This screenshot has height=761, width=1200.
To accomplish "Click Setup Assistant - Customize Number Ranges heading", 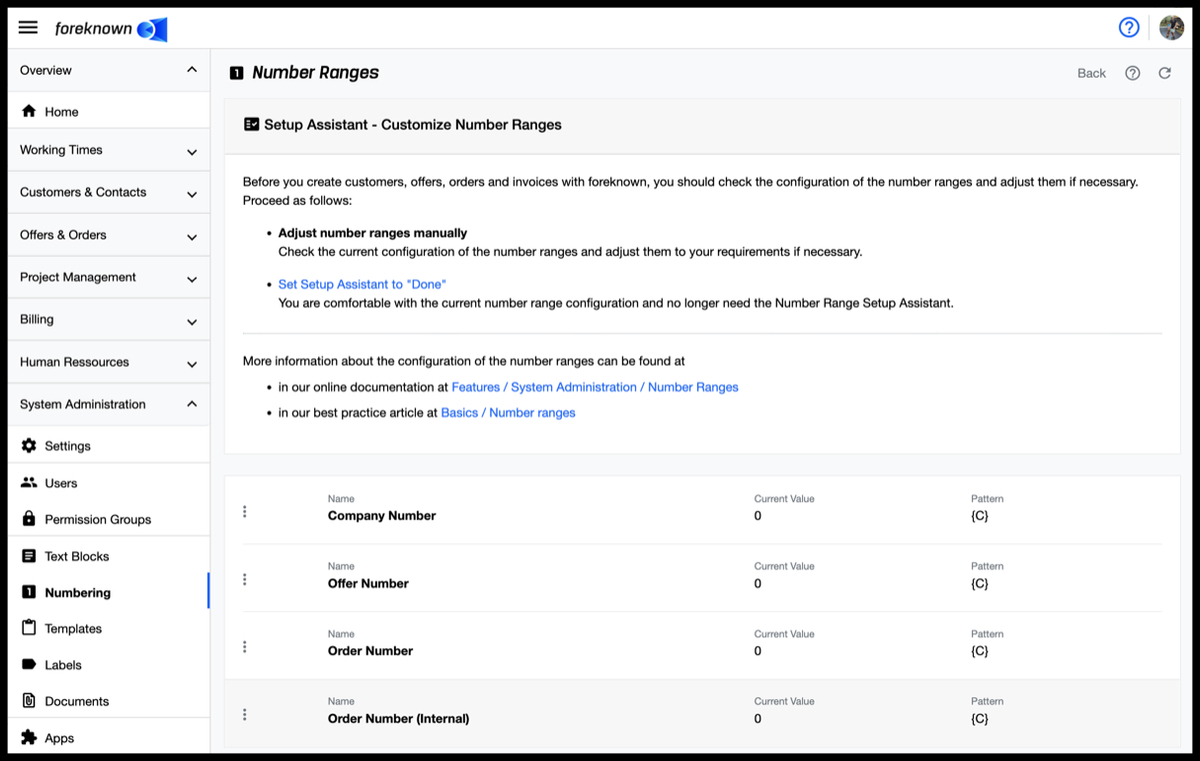I will pos(413,125).
